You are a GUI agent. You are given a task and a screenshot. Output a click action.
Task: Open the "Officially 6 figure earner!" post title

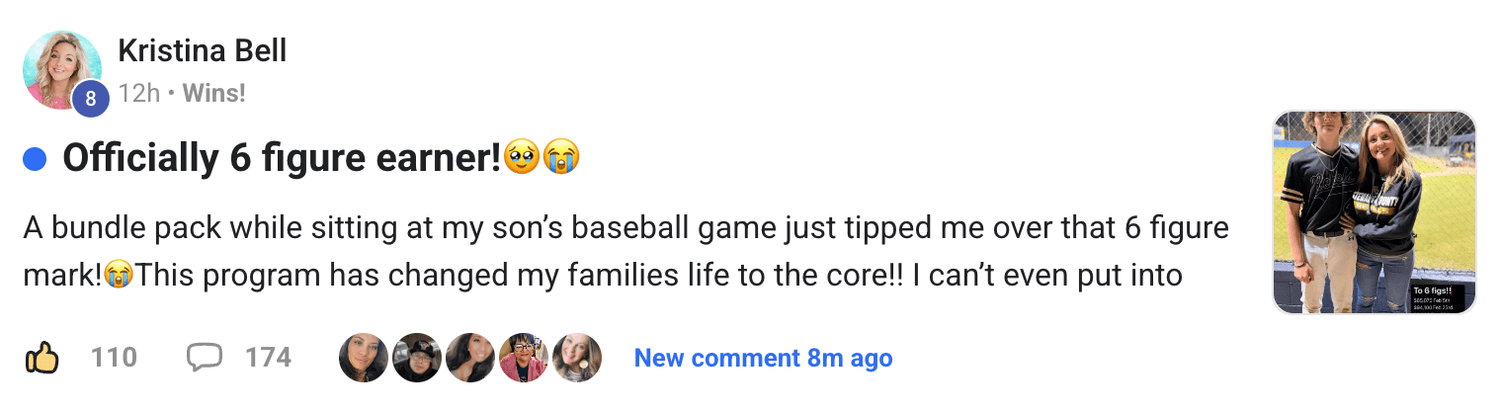pos(281,158)
